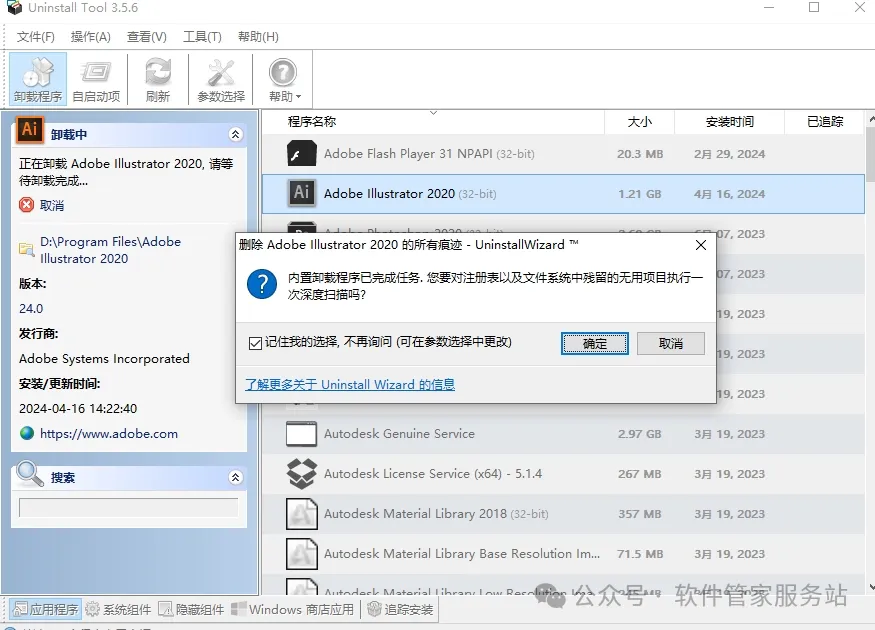Switch to Windows 商店应用 bottom tab

click(x=292, y=609)
